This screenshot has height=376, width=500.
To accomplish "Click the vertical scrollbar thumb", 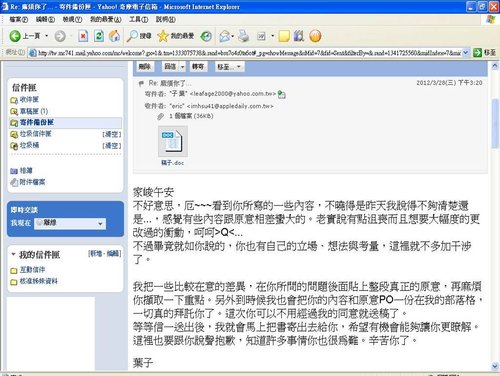I will click(495, 123).
